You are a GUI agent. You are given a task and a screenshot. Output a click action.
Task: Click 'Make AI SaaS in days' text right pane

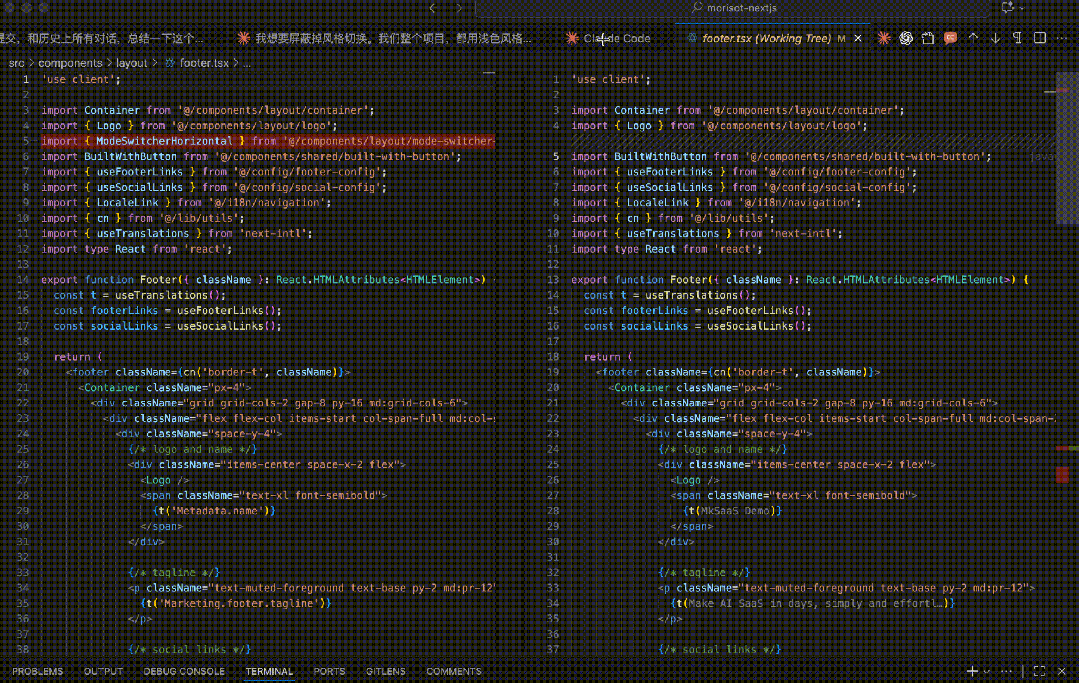pos(817,603)
